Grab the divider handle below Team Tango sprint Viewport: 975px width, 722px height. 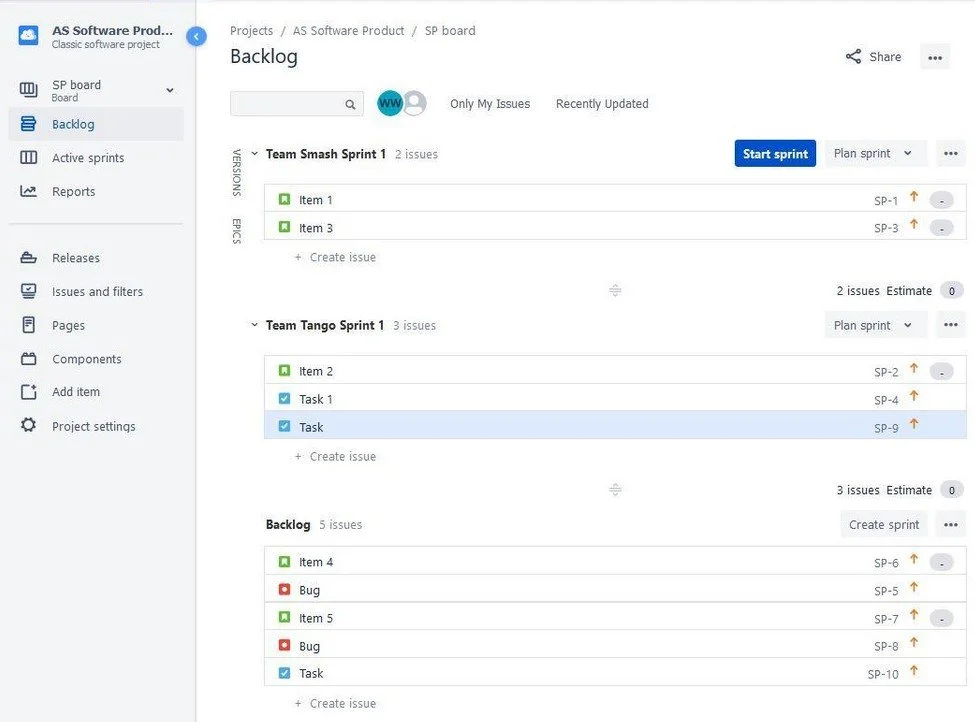tap(615, 490)
